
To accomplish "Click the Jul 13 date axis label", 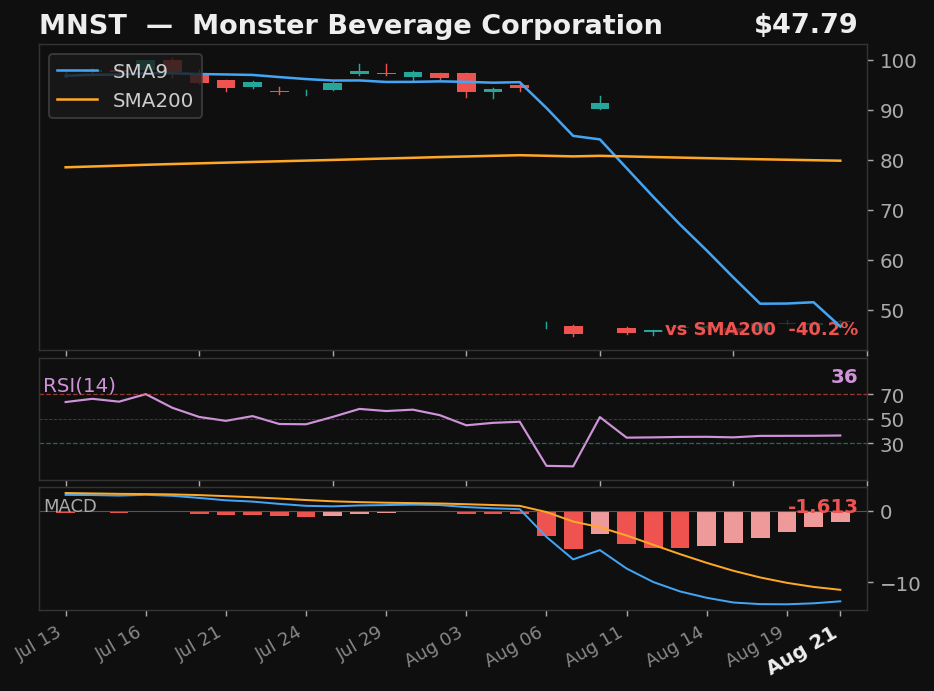I will tap(38, 645).
